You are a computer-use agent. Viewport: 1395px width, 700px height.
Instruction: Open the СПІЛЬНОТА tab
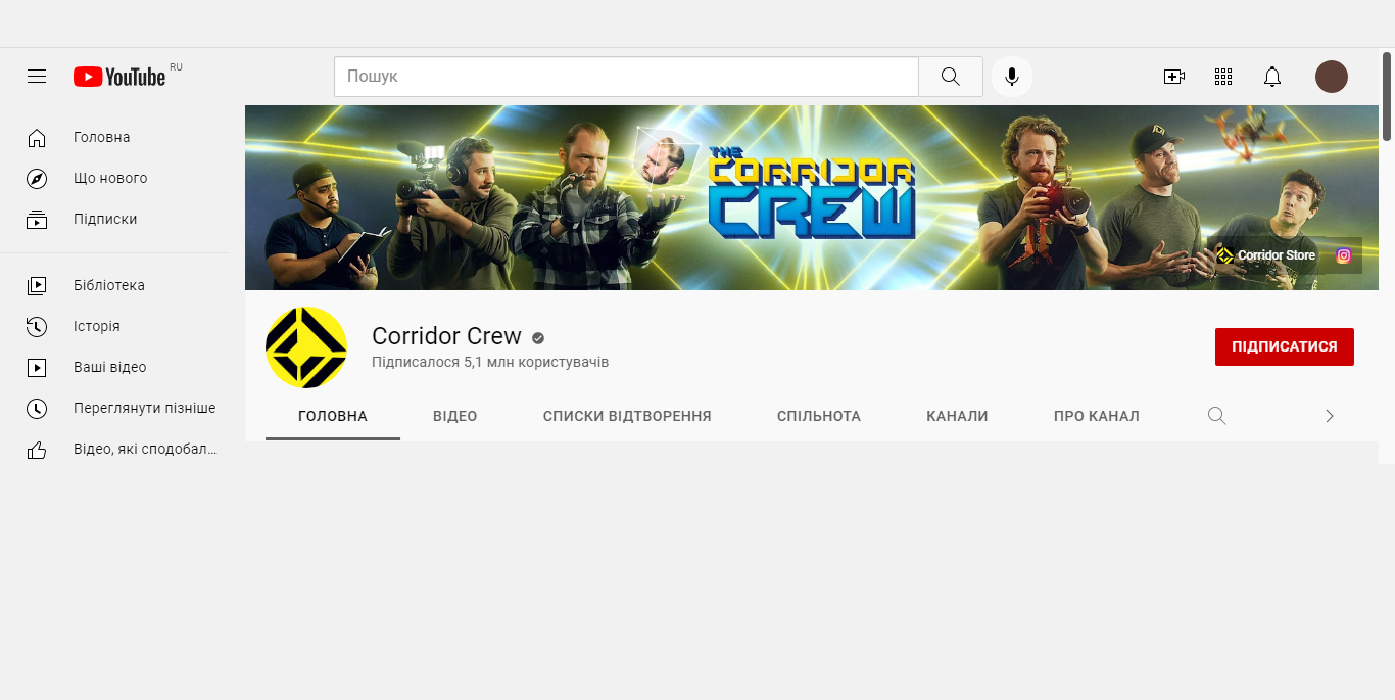click(x=819, y=416)
